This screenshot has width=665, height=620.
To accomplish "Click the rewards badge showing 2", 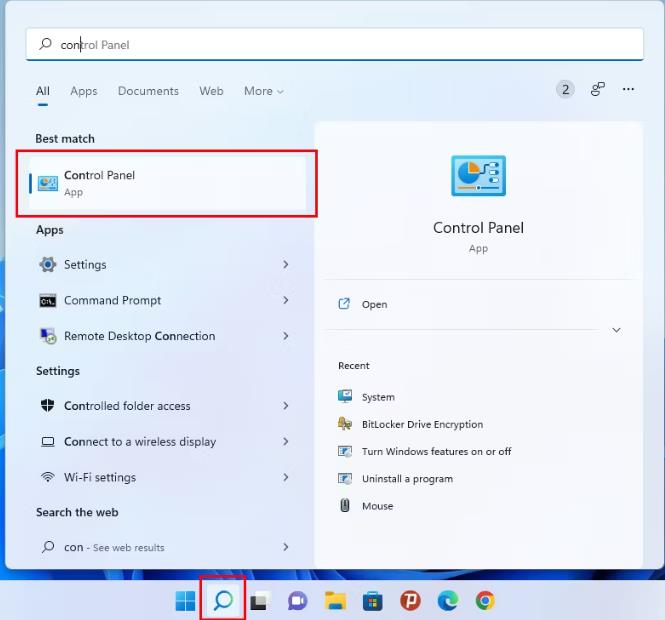I will pyautogui.click(x=565, y=89).
